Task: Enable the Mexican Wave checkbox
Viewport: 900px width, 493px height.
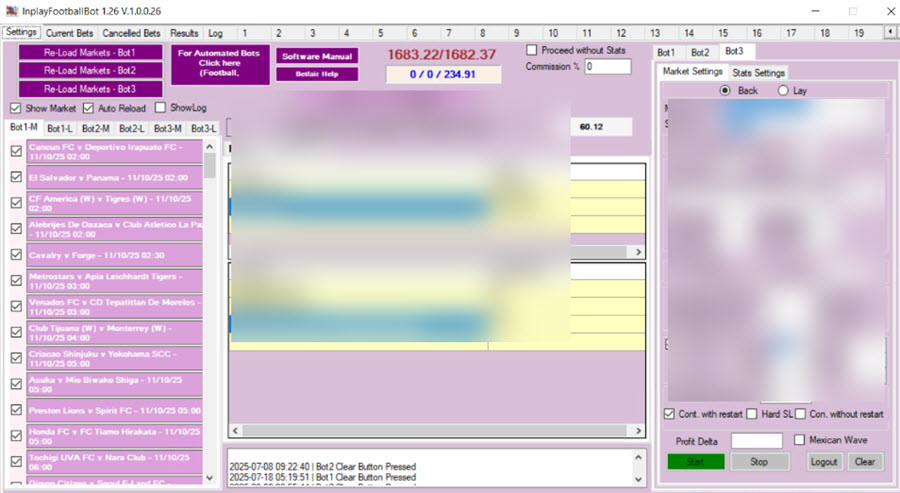Action: [800, 440]
